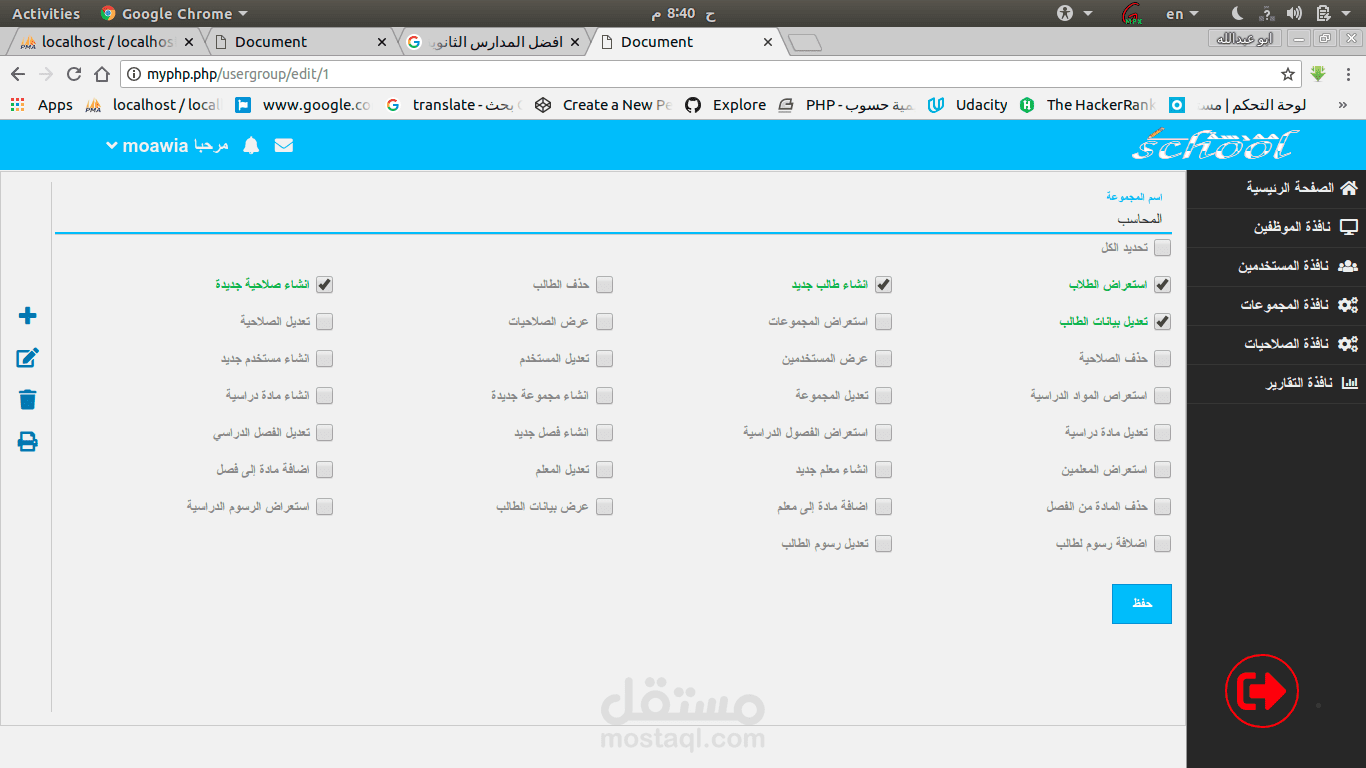Screen dimensions: 1366x768
Task: Open messages via the envelope icon
Action: click(x=283, y=145)
